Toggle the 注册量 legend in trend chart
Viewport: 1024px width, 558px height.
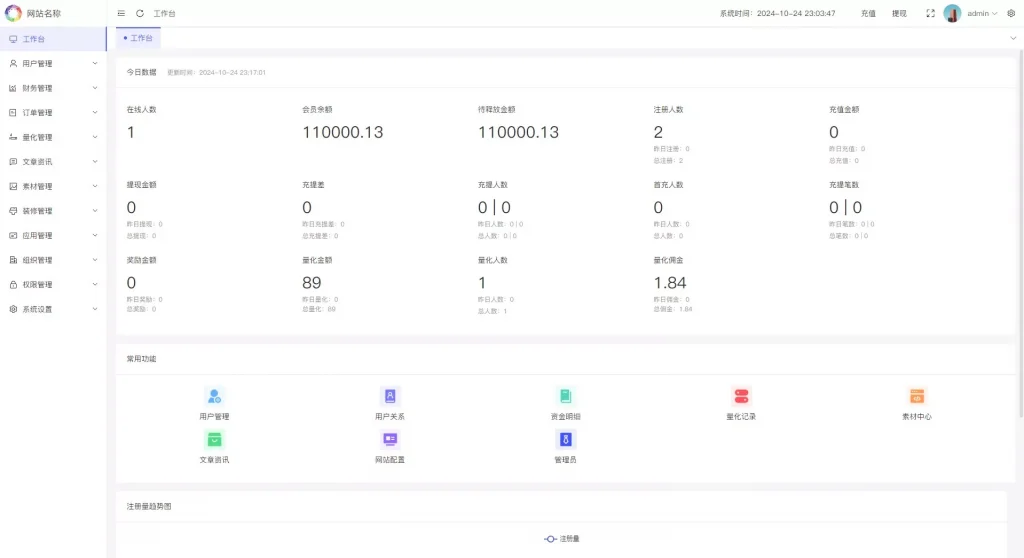[562, 539]
